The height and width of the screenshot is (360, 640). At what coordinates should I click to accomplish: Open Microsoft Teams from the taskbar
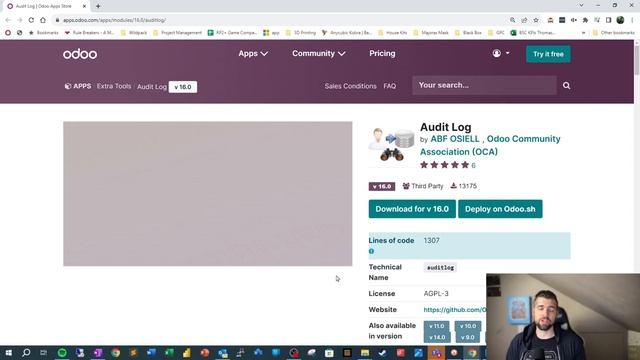[x=436, y=353]
